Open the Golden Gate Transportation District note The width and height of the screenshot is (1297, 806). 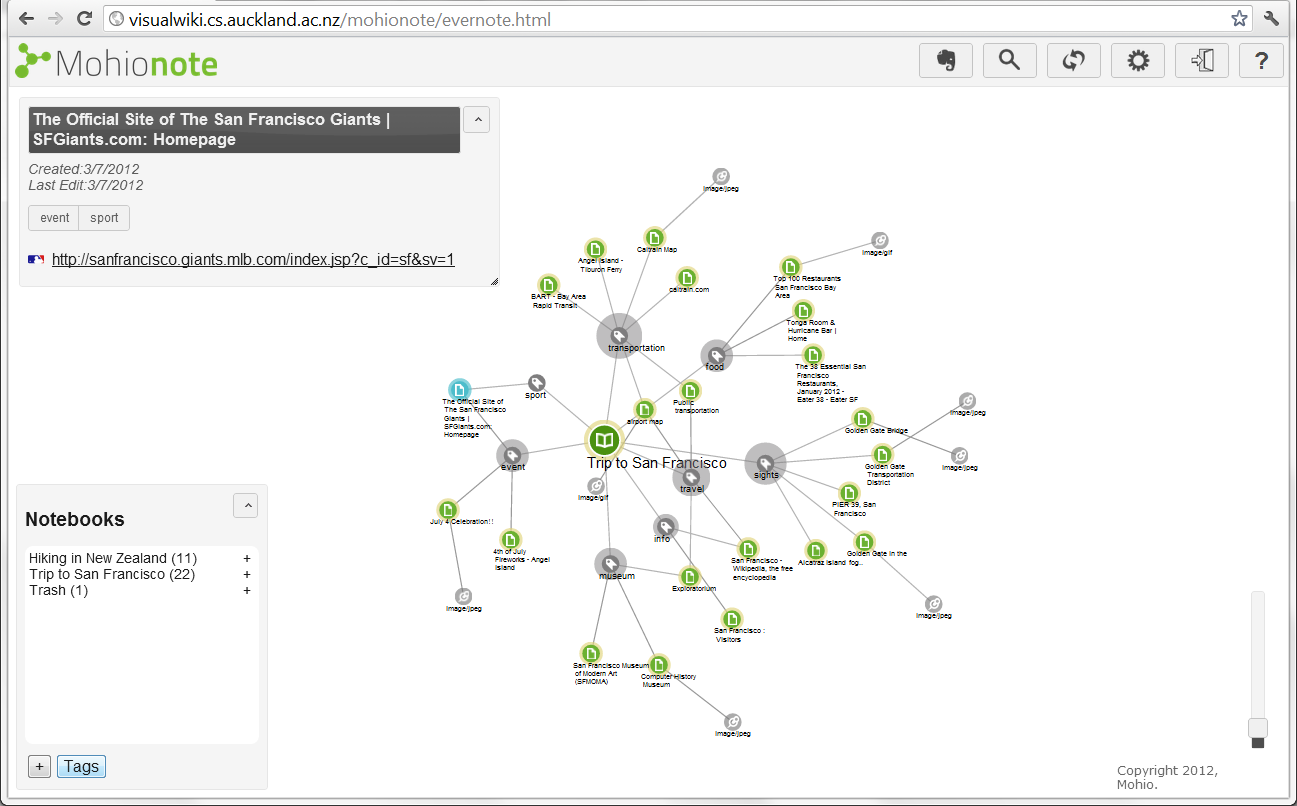click(x=882, y=455)
